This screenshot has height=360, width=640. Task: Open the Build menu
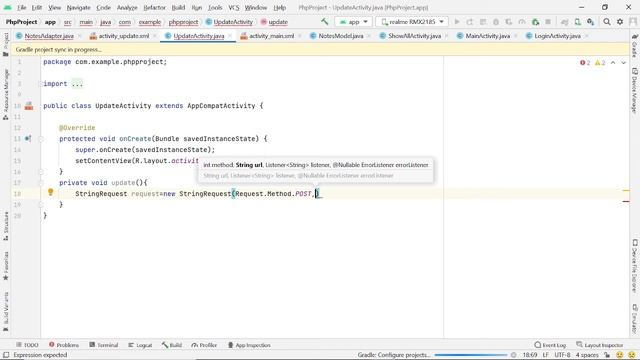(178, 7)
